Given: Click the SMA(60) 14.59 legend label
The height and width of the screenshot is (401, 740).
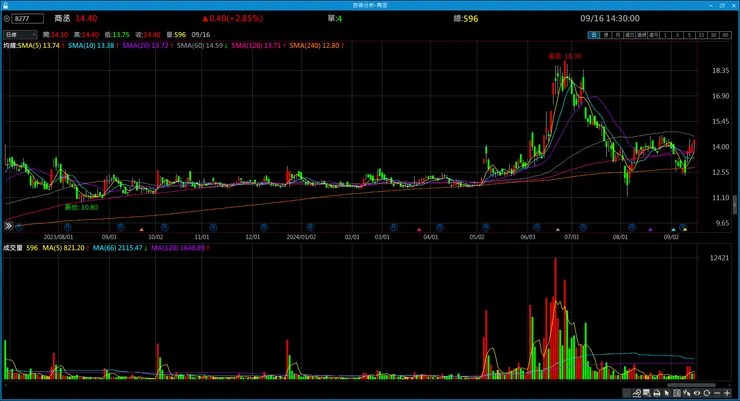Looking at the screenshot, I should click(200, 45).
